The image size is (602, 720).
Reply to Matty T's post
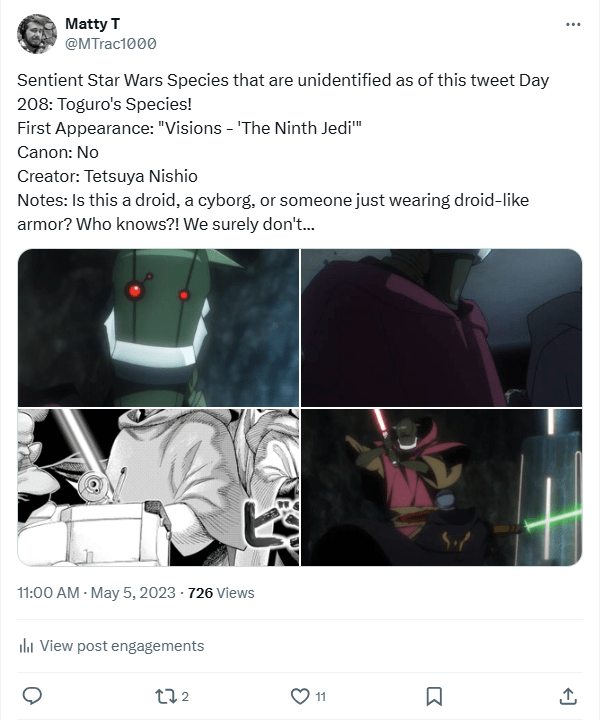pyautogui.click(x=32, y=695)
